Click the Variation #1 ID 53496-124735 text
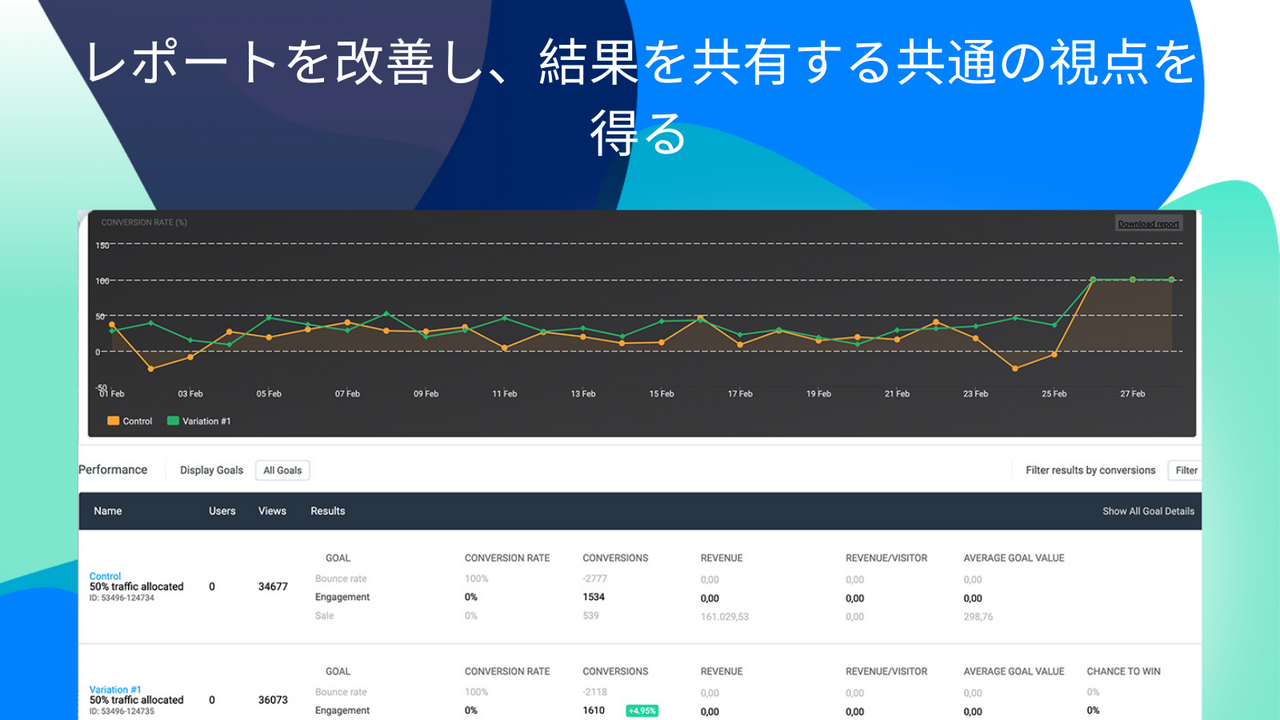Viewport: 1280px width, 720px height. click(x=123, y=711)
